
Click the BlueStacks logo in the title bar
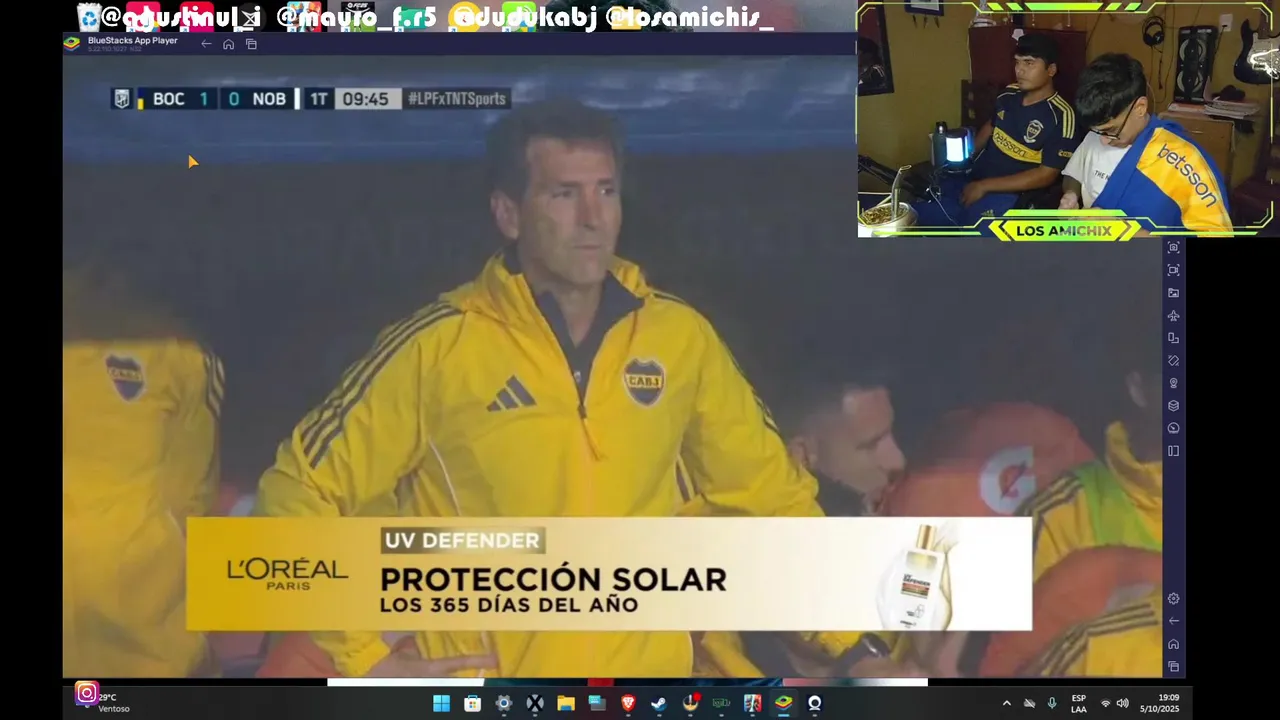(71, 43)
